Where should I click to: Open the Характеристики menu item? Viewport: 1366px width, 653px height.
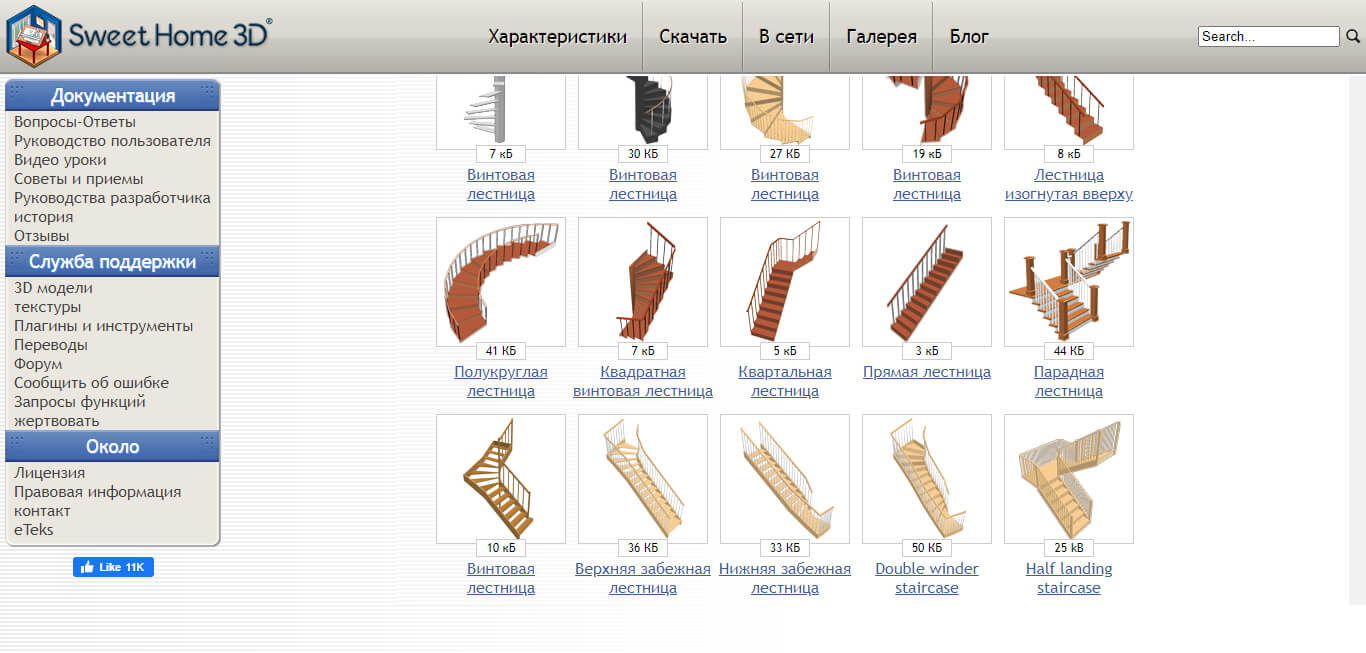[557, 37]
